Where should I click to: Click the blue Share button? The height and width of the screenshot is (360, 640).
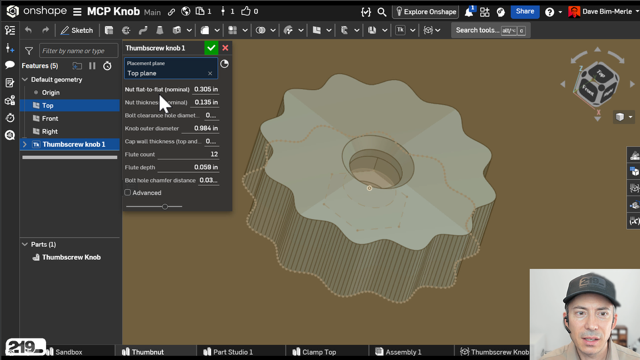pyautogui.click(x=525, y=11)
